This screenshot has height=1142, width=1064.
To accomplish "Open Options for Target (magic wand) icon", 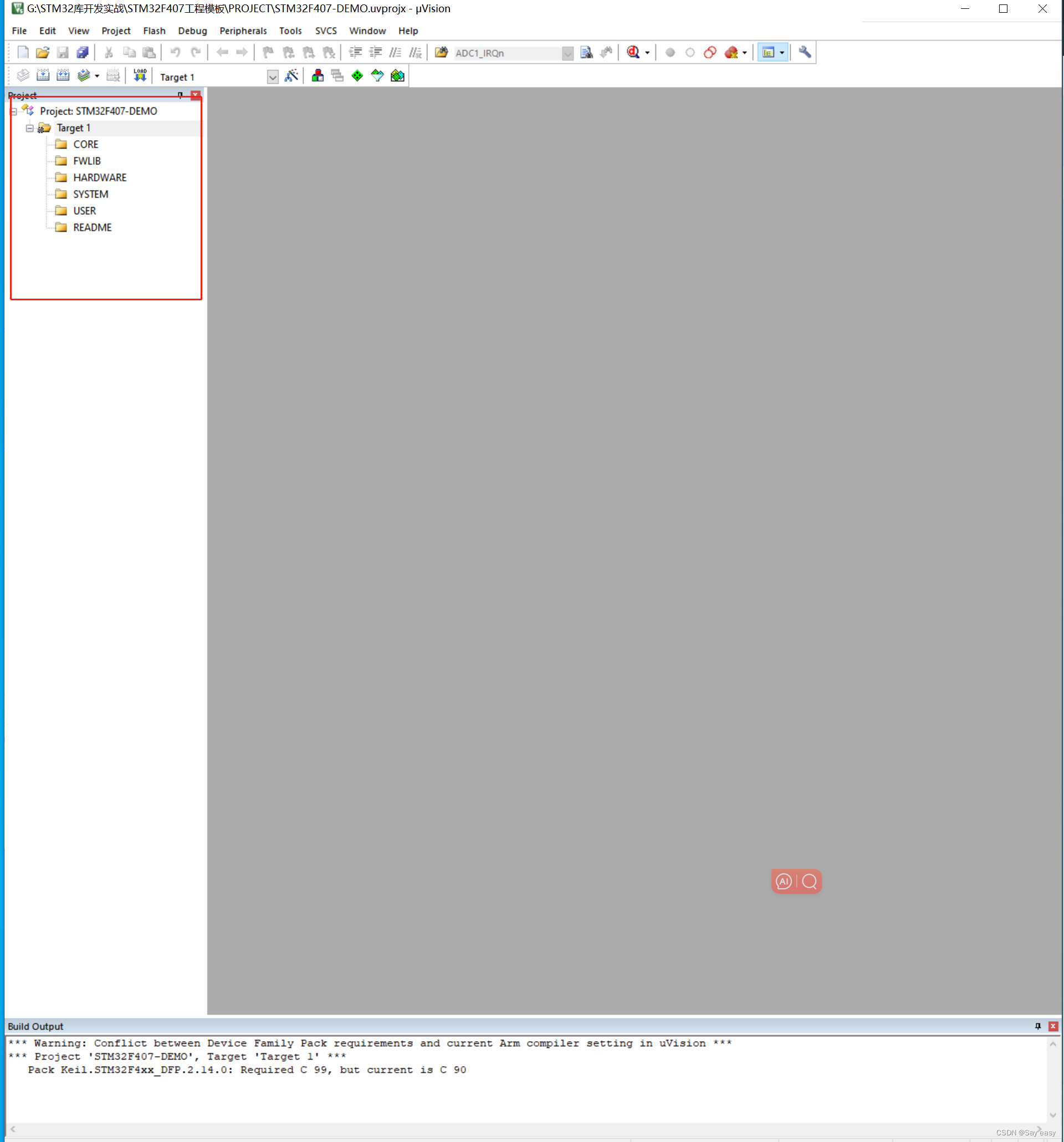I will coord(292,76).
